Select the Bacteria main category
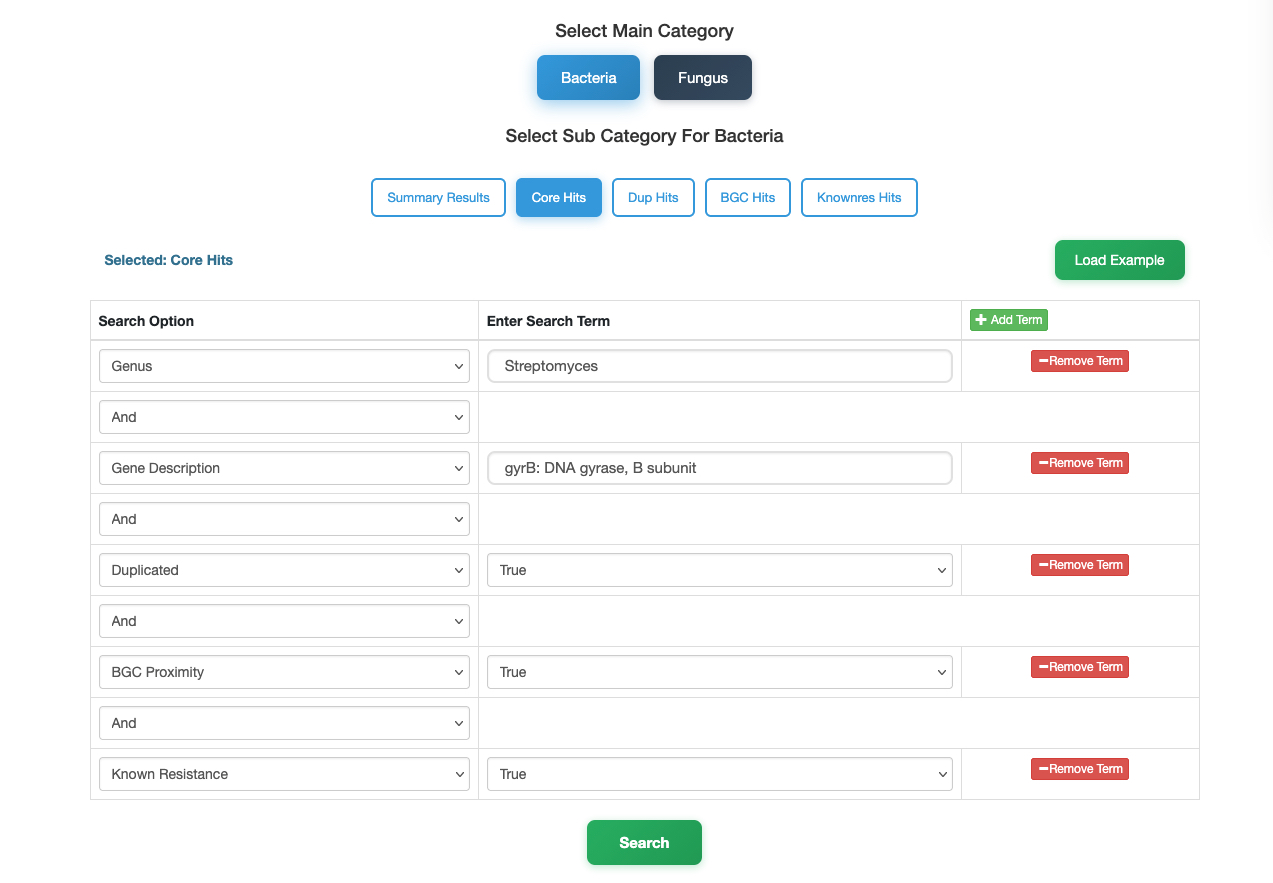Image resolution: width=1273 pixels, height=883 pixels. click(x=588, y=77)
